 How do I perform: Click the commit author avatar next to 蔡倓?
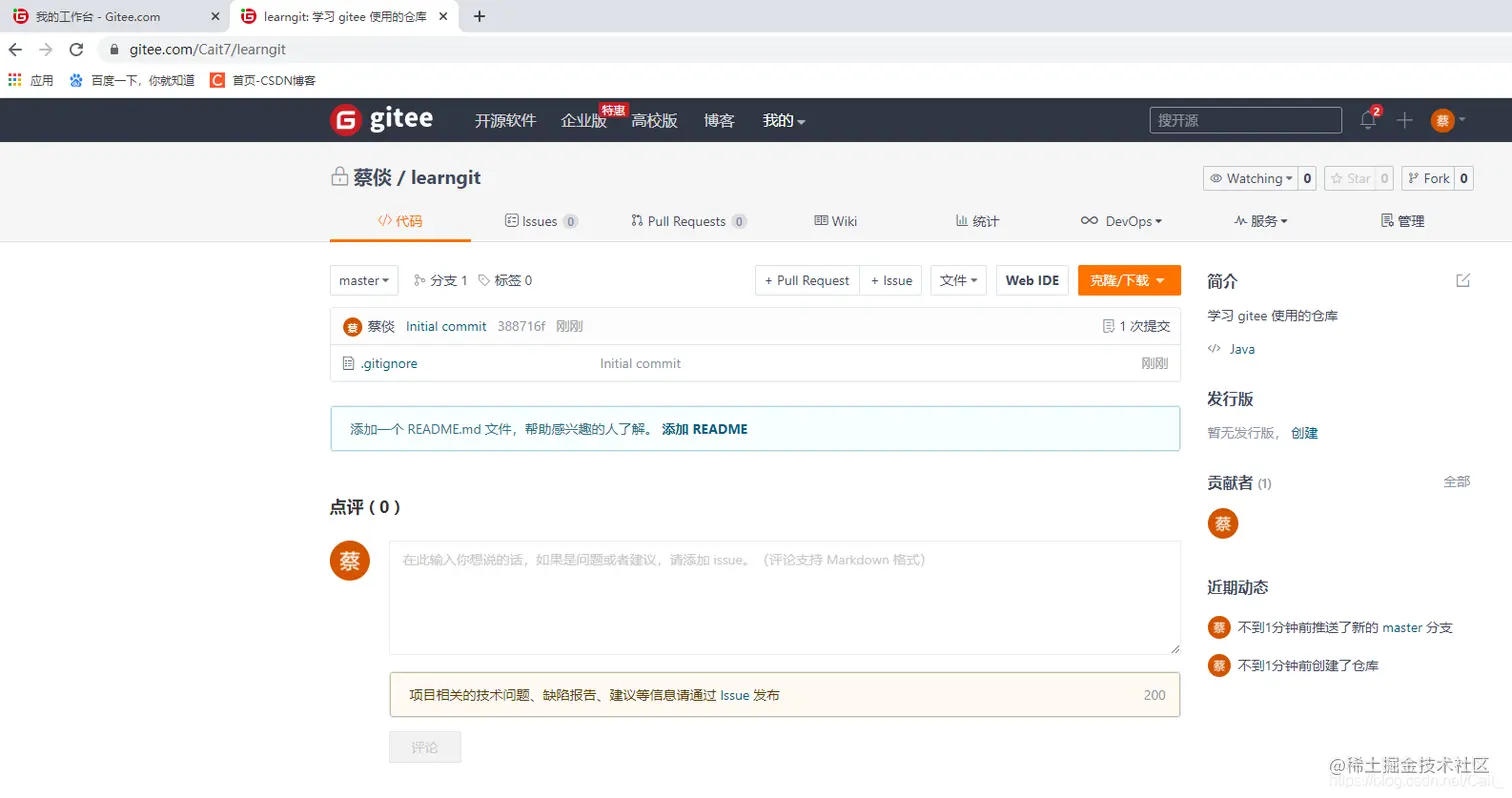[352, 327]
